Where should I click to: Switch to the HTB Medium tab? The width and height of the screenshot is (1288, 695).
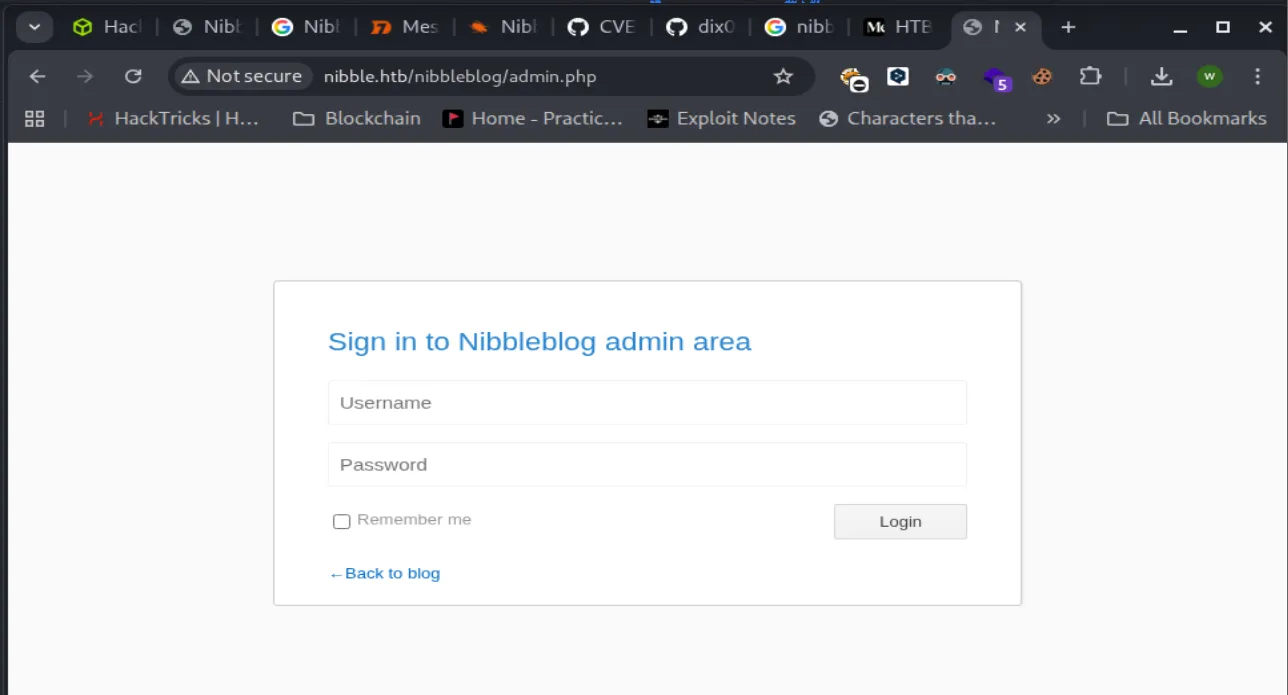point(898,27)
